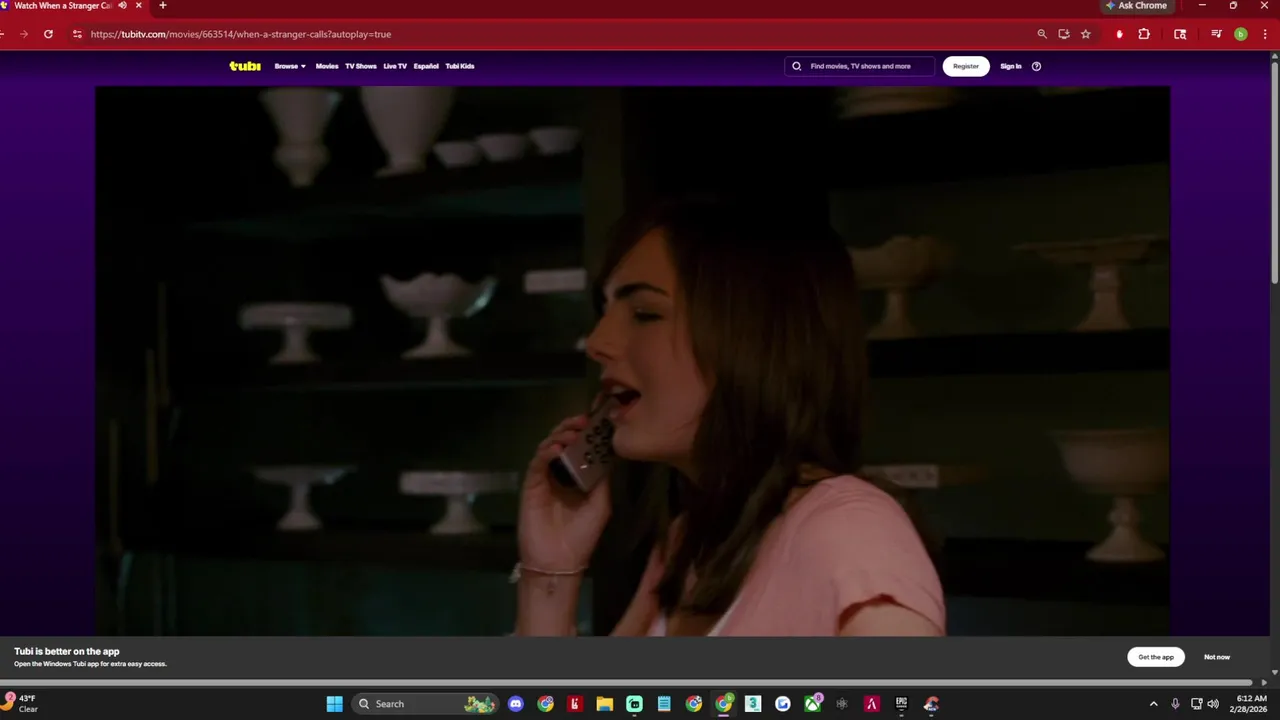1280x720 pixels.
Task: Open the volume control in the system tray
Action: pos(1213,704)
